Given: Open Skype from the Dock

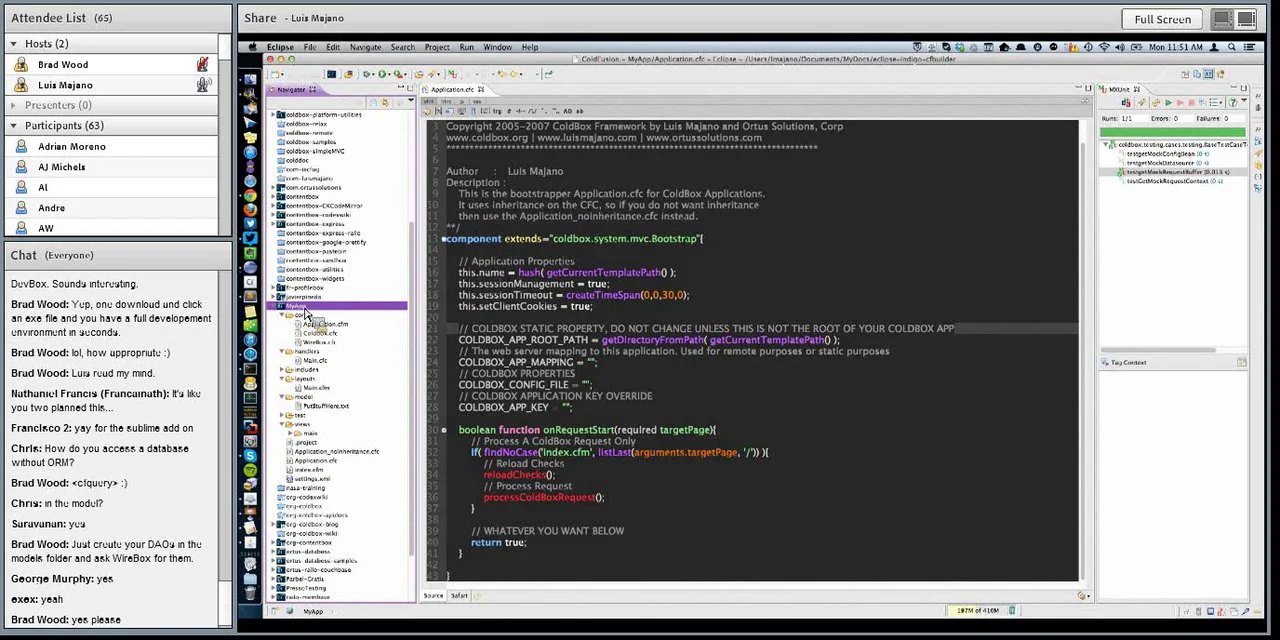Looking at the screenshot, I should (x=250, y=456).
